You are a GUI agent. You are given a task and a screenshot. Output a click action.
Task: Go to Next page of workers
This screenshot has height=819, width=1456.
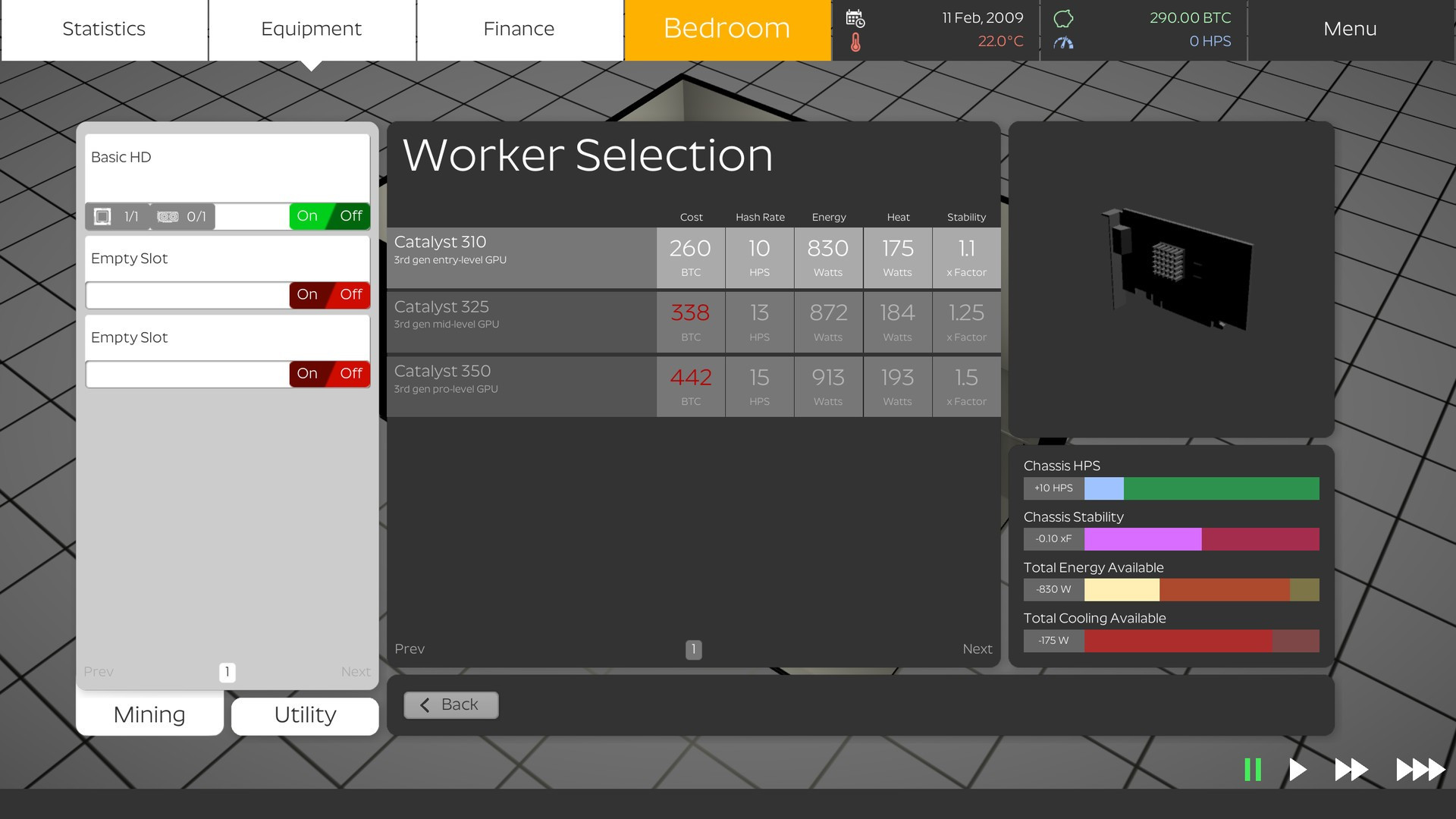977,649
